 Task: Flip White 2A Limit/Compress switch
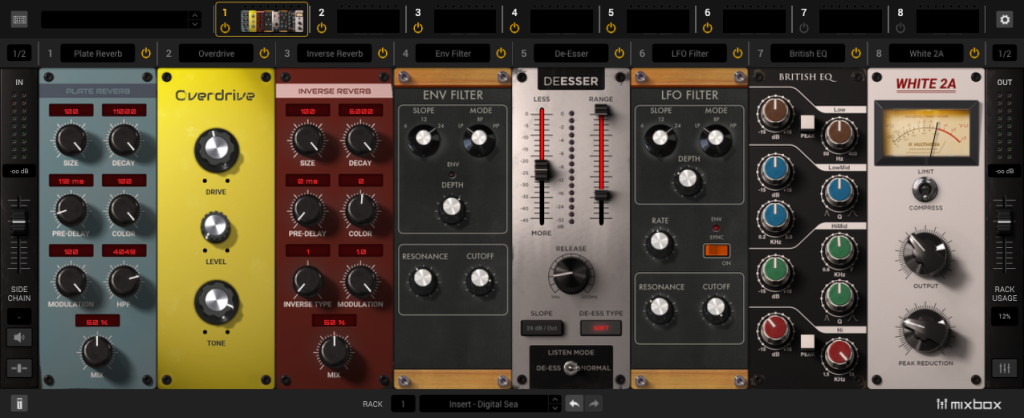925,189
